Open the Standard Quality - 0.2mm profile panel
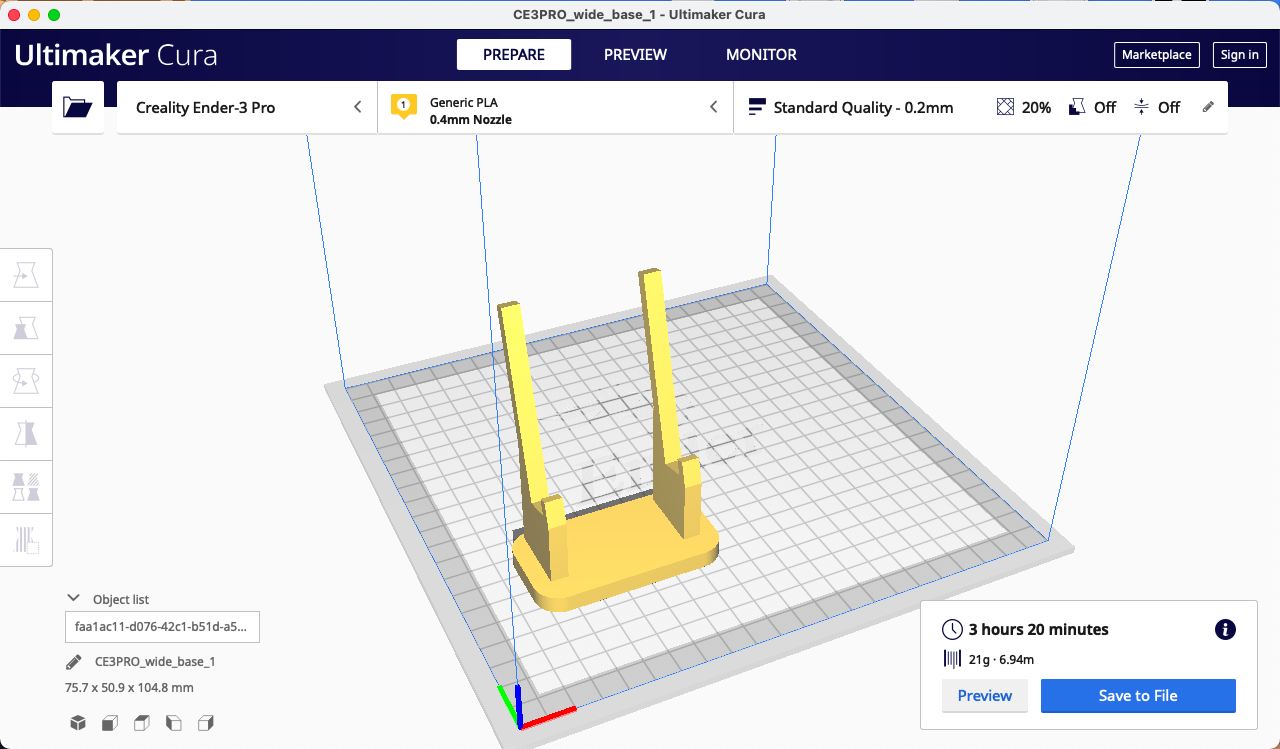Screen dimensions: 1280x749 tap(981, 108)
